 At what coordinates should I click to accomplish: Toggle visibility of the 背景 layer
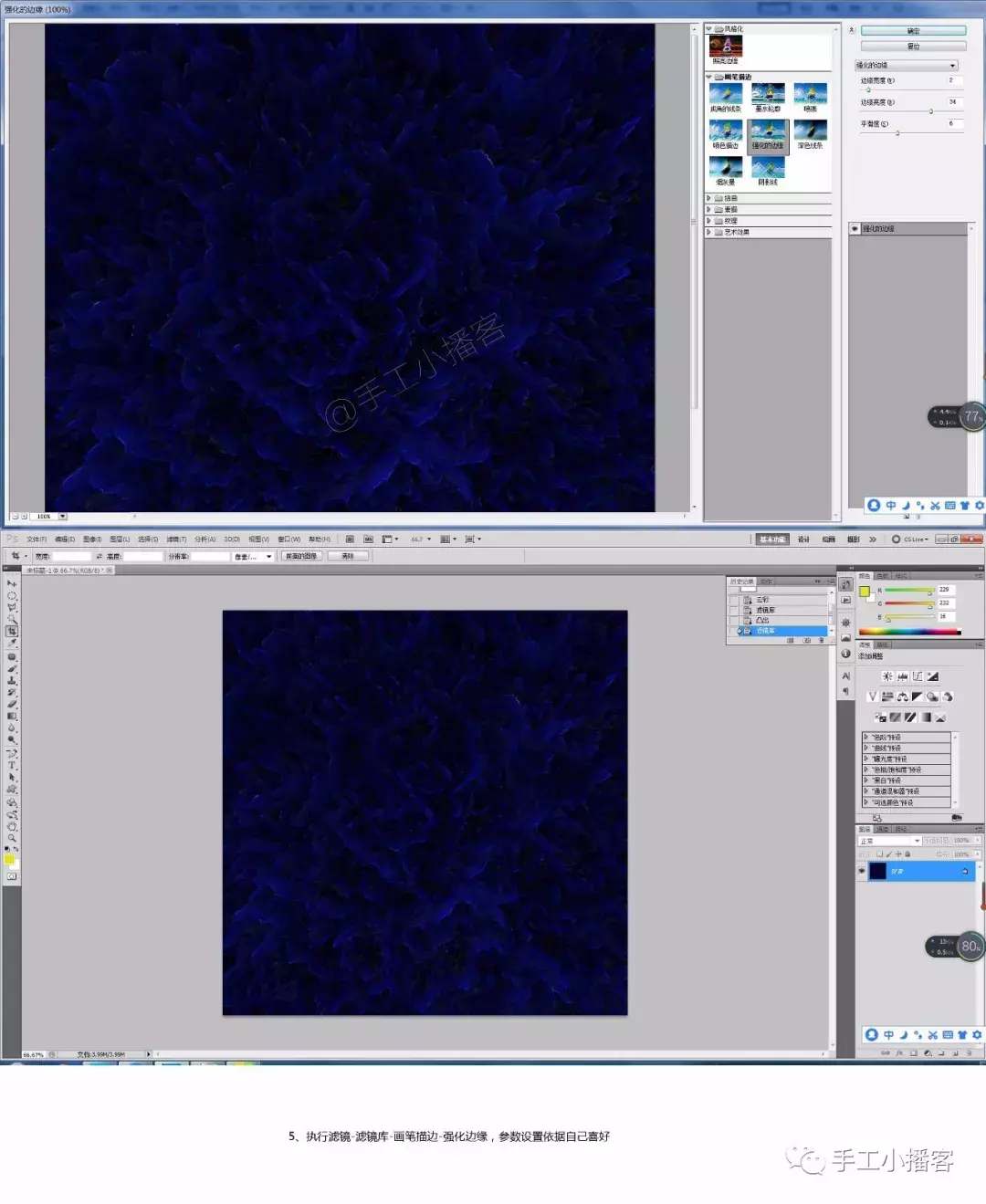pyautogui.click(x=862, y=871)
